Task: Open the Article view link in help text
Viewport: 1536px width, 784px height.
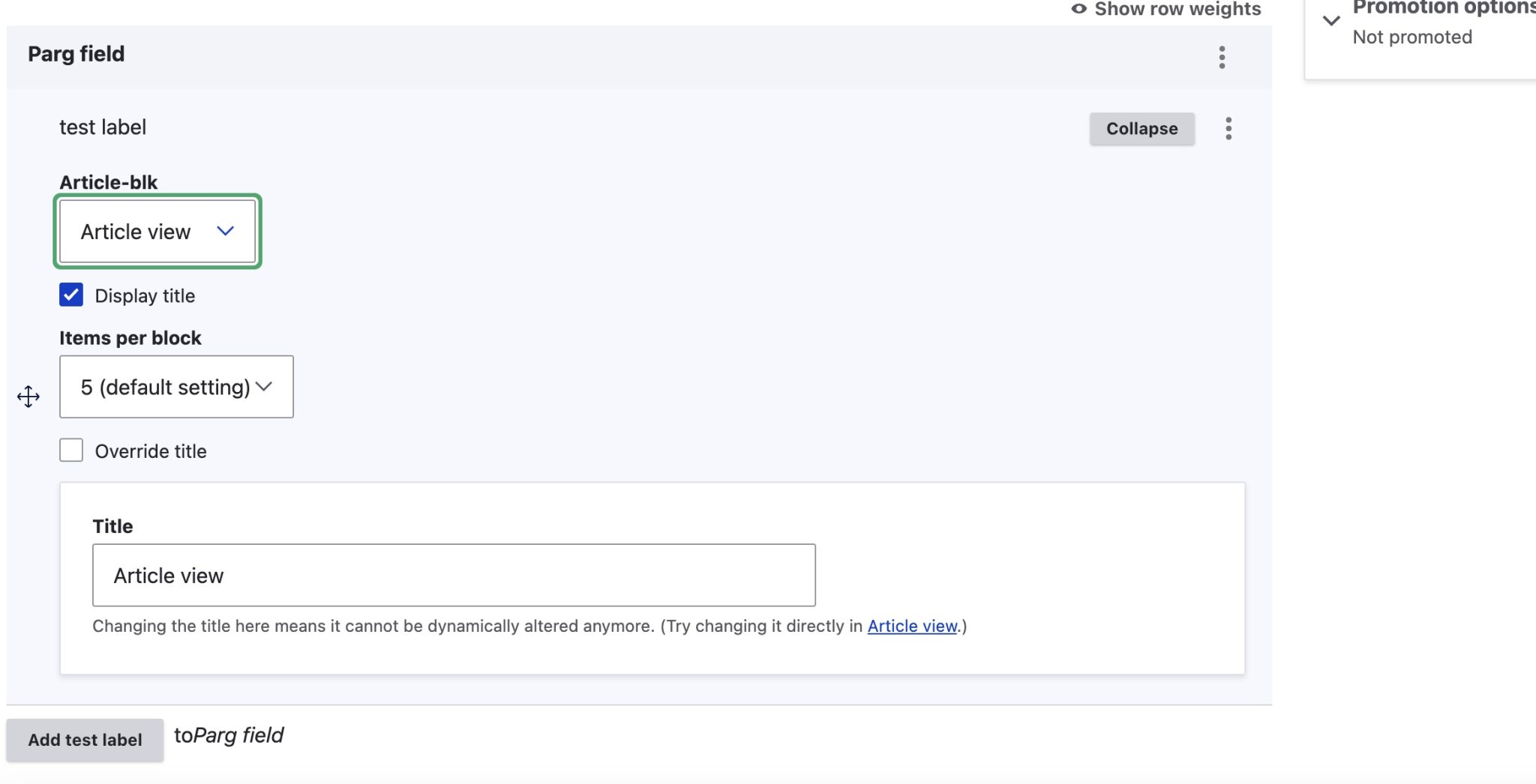Action: [912, 626]
